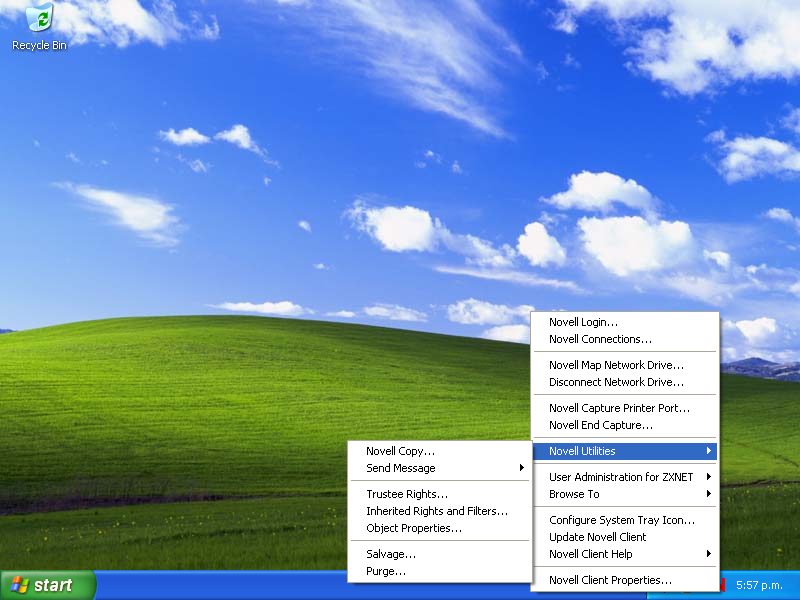Viewport: 800px width, 600px height.
Task: Choose Novell Copy in the submenu
Action: point(440,451)
